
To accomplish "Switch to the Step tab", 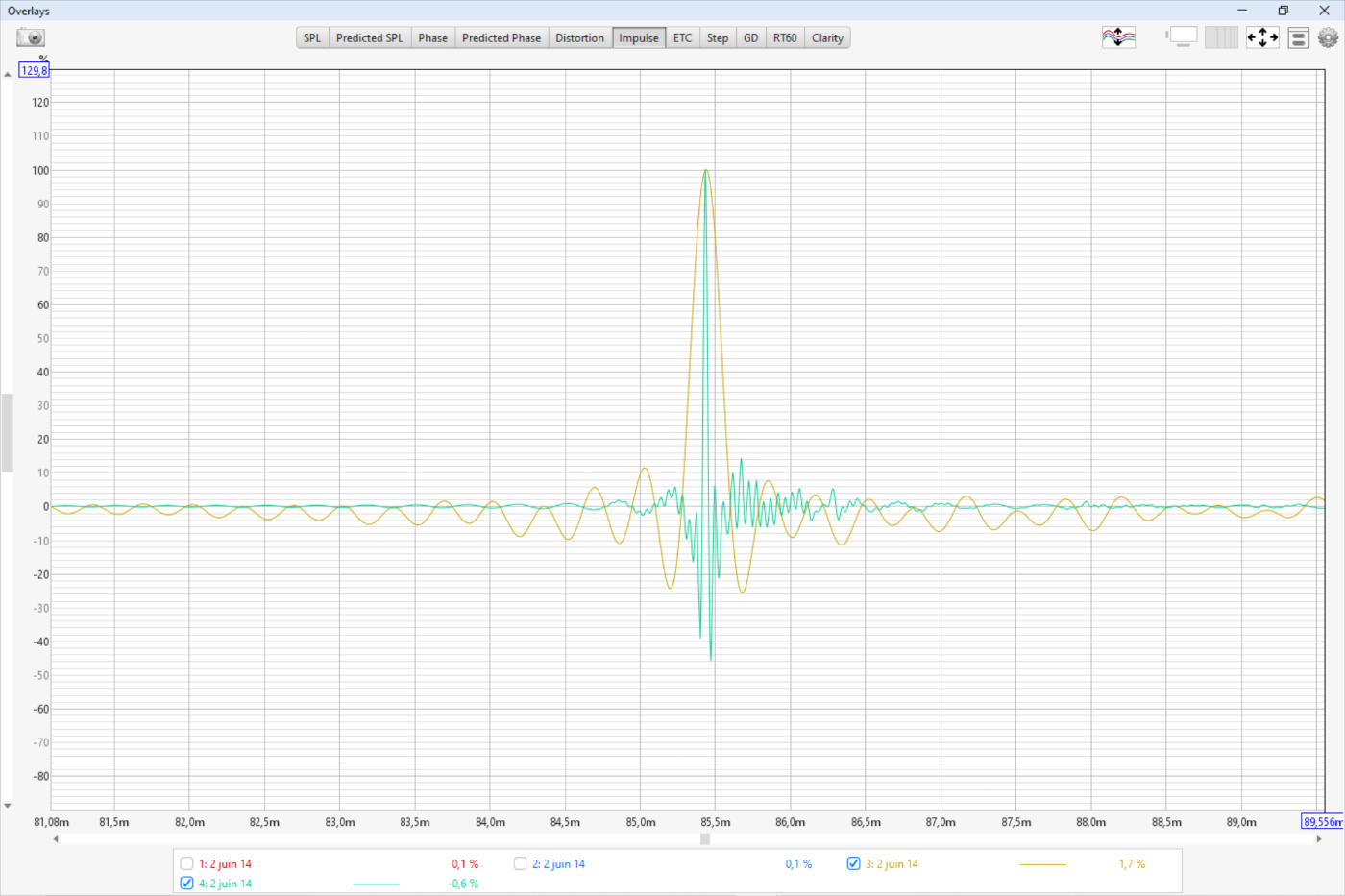I will tap(718, 38).
